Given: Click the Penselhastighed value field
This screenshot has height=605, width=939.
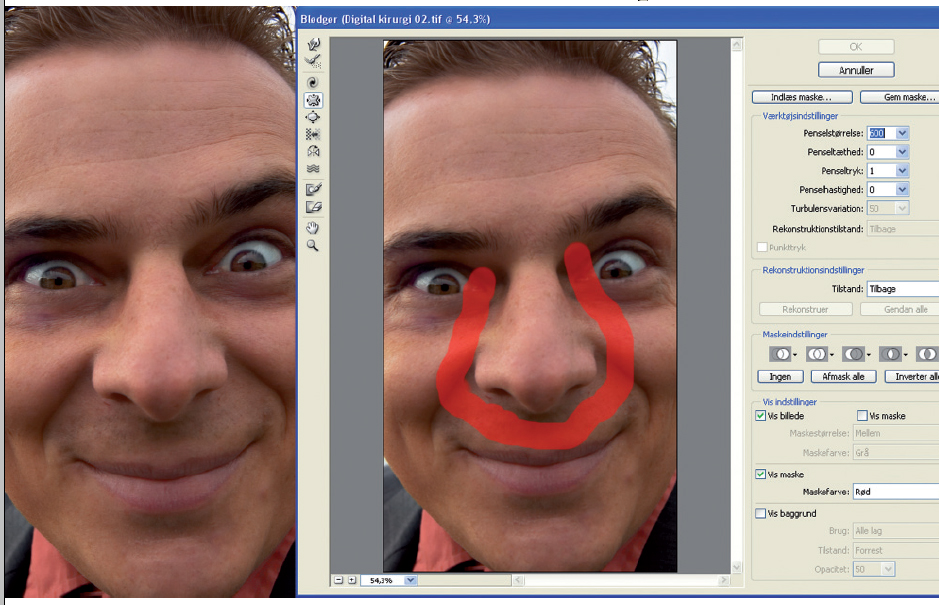Looking at the screenshot, I should 881,189.
